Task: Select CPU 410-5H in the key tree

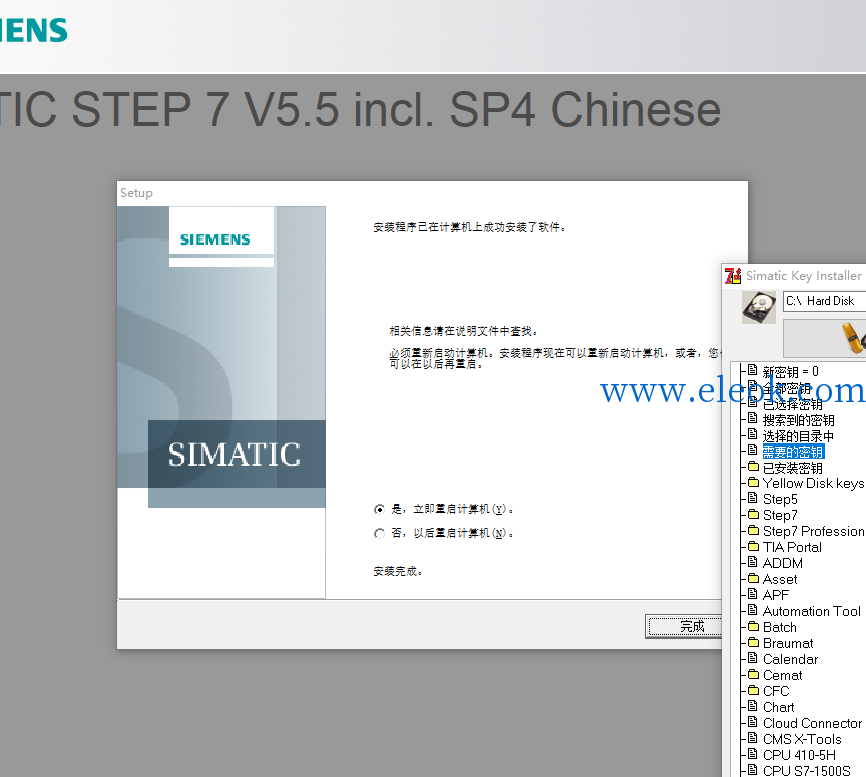Action: pyautogui.click(x=799, y=755)
